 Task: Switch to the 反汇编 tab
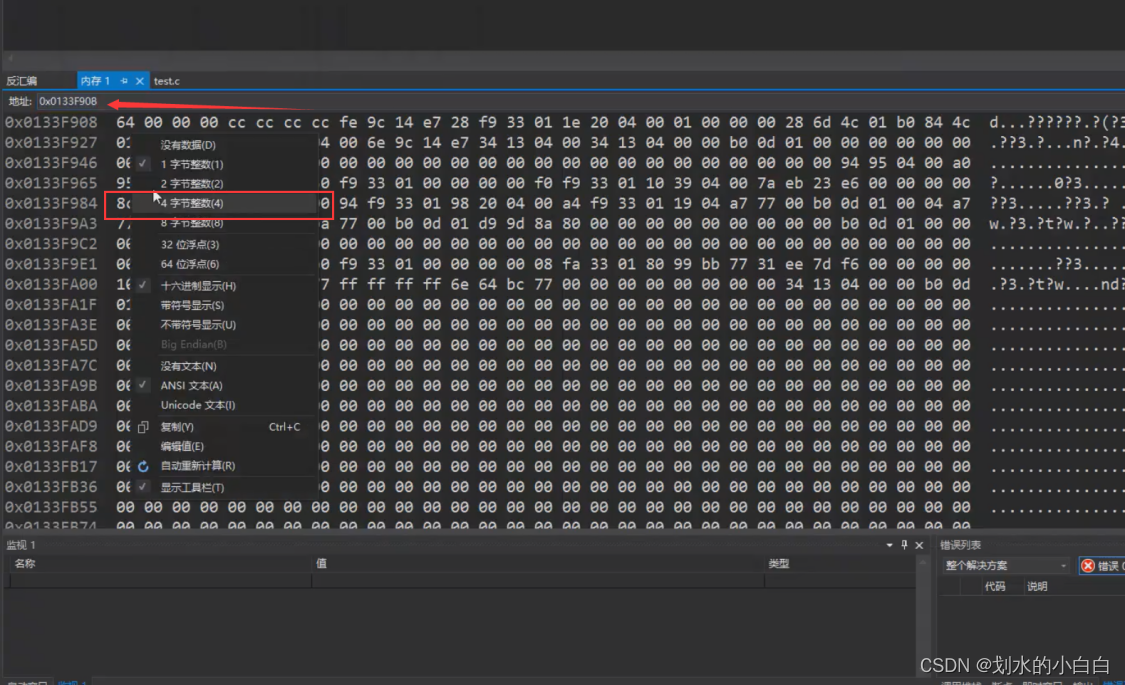(x=22, y=81)
